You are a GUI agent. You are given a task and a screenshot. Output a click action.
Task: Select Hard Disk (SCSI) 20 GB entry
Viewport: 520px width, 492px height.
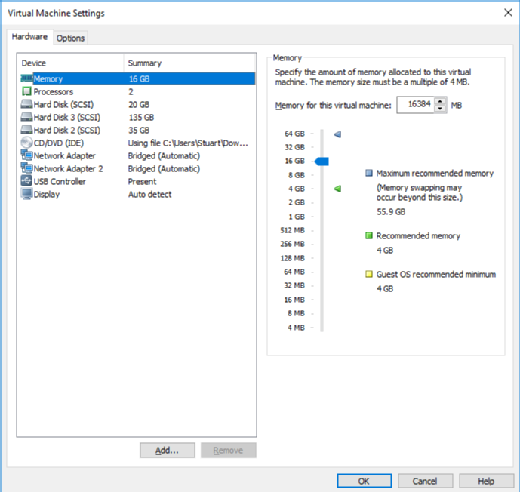(137, 104)
